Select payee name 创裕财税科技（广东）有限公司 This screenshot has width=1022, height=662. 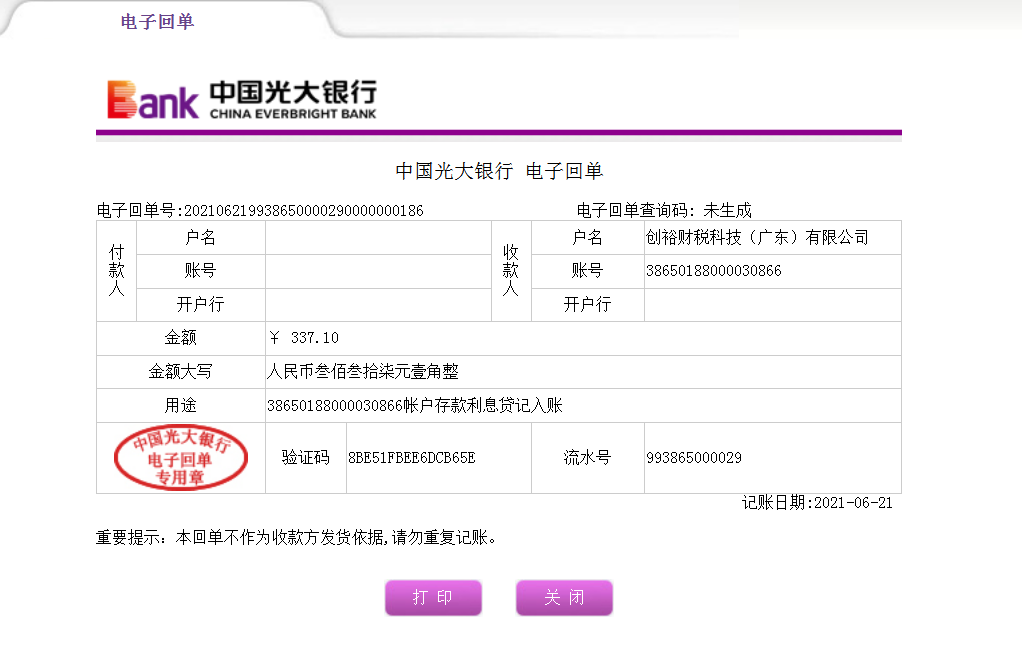(757, 237)
